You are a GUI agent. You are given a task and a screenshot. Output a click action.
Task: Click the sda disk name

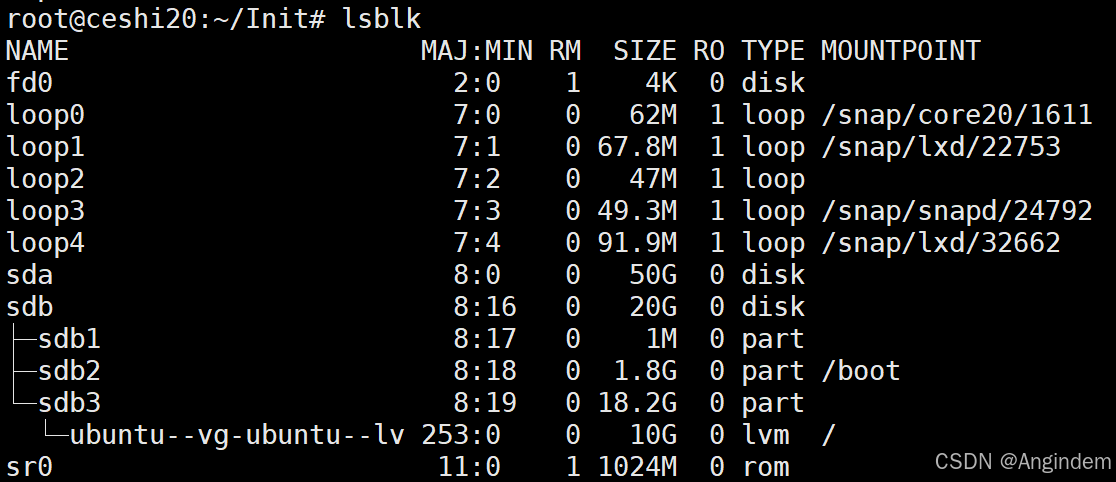coord(29,275)
